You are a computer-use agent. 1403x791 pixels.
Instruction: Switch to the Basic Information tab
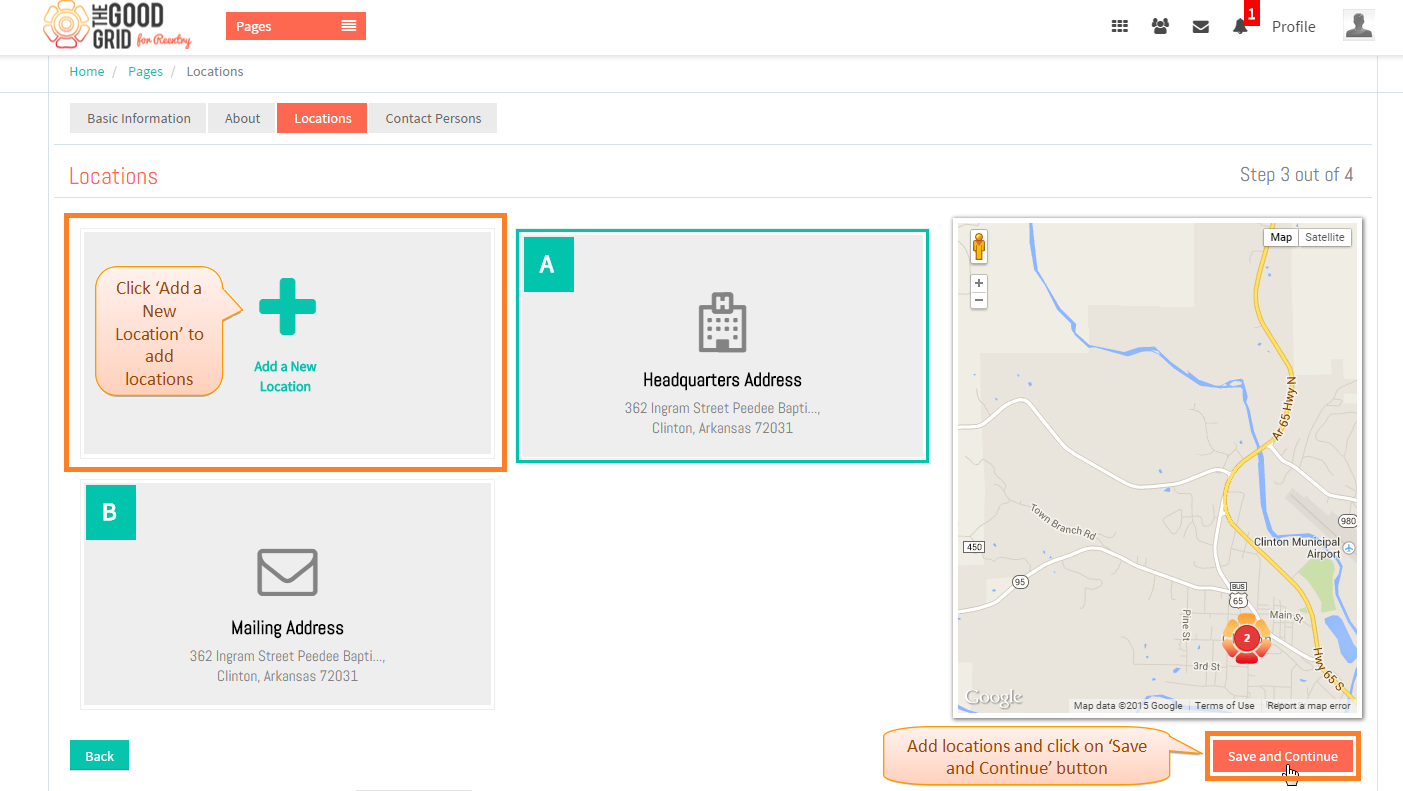pos(138,118)
